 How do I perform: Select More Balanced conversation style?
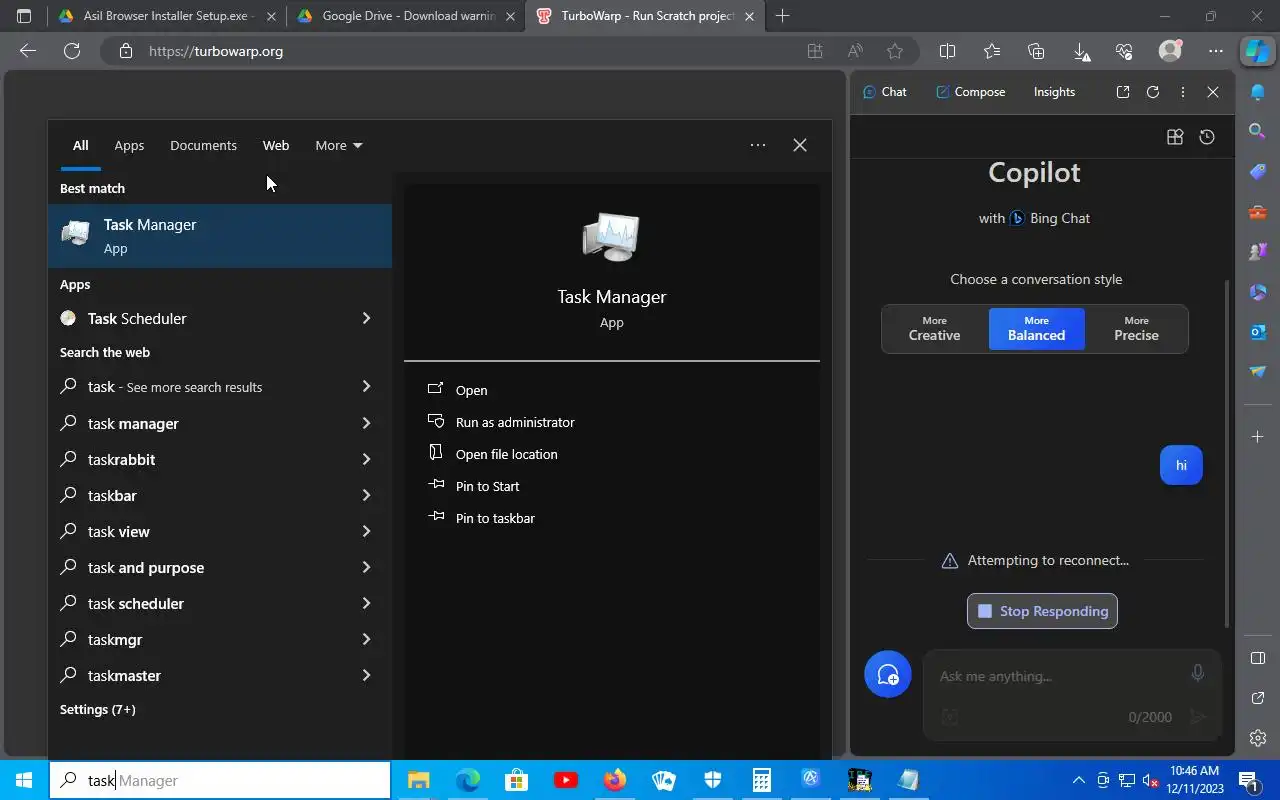(1036, 329)
